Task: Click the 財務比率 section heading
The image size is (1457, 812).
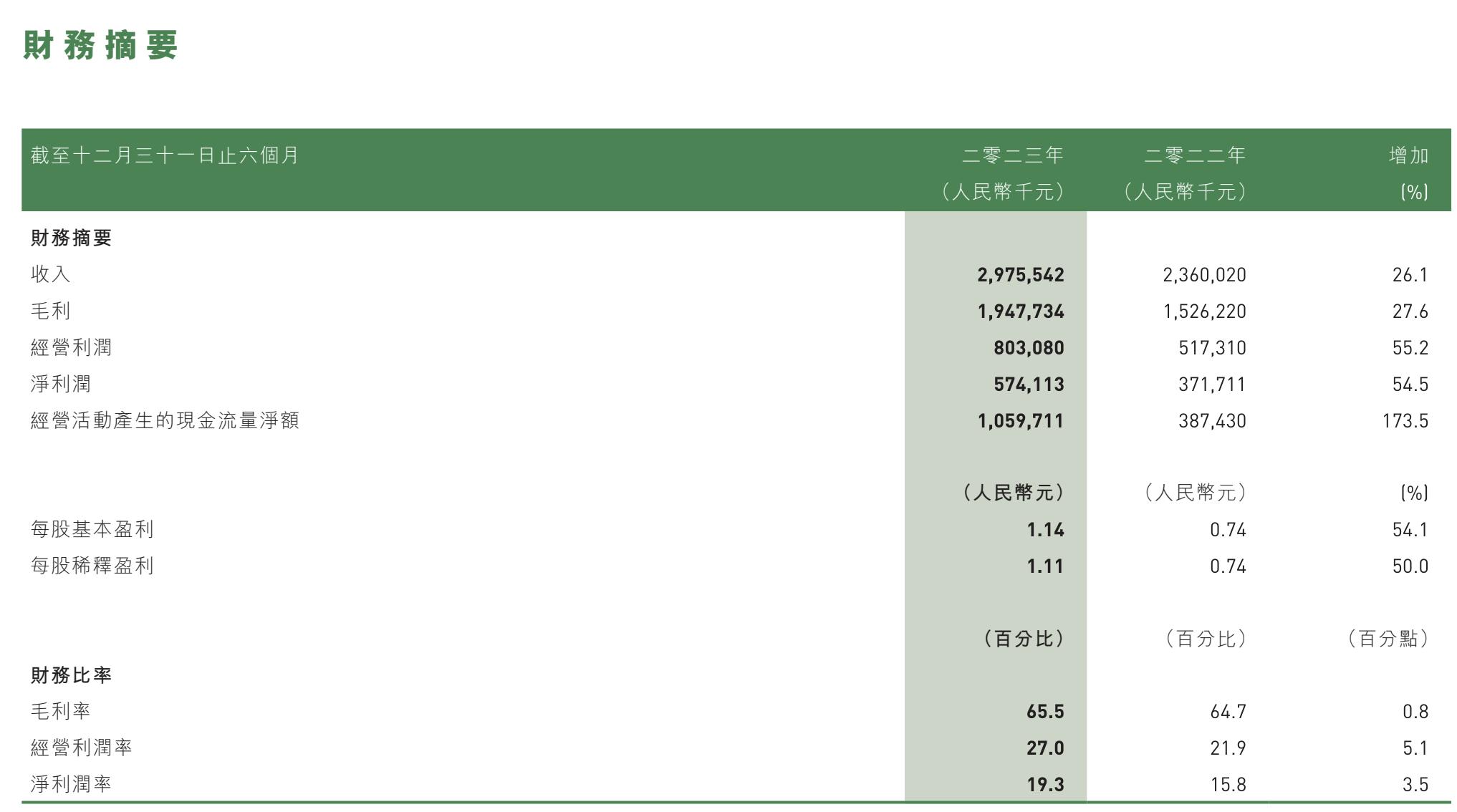Action: tap(71, 675)
